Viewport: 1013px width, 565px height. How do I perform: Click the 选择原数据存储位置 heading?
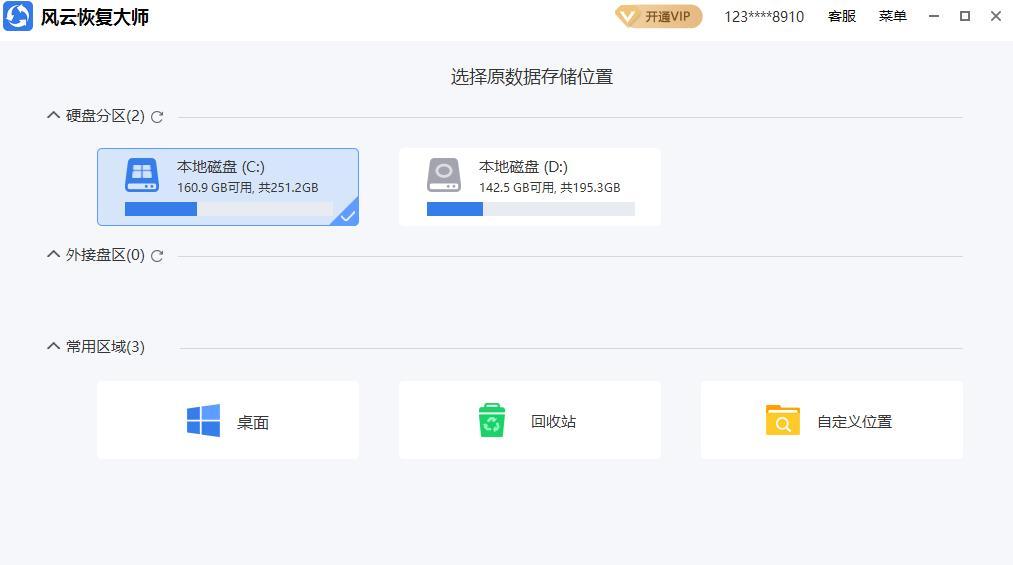click(532, 77)
